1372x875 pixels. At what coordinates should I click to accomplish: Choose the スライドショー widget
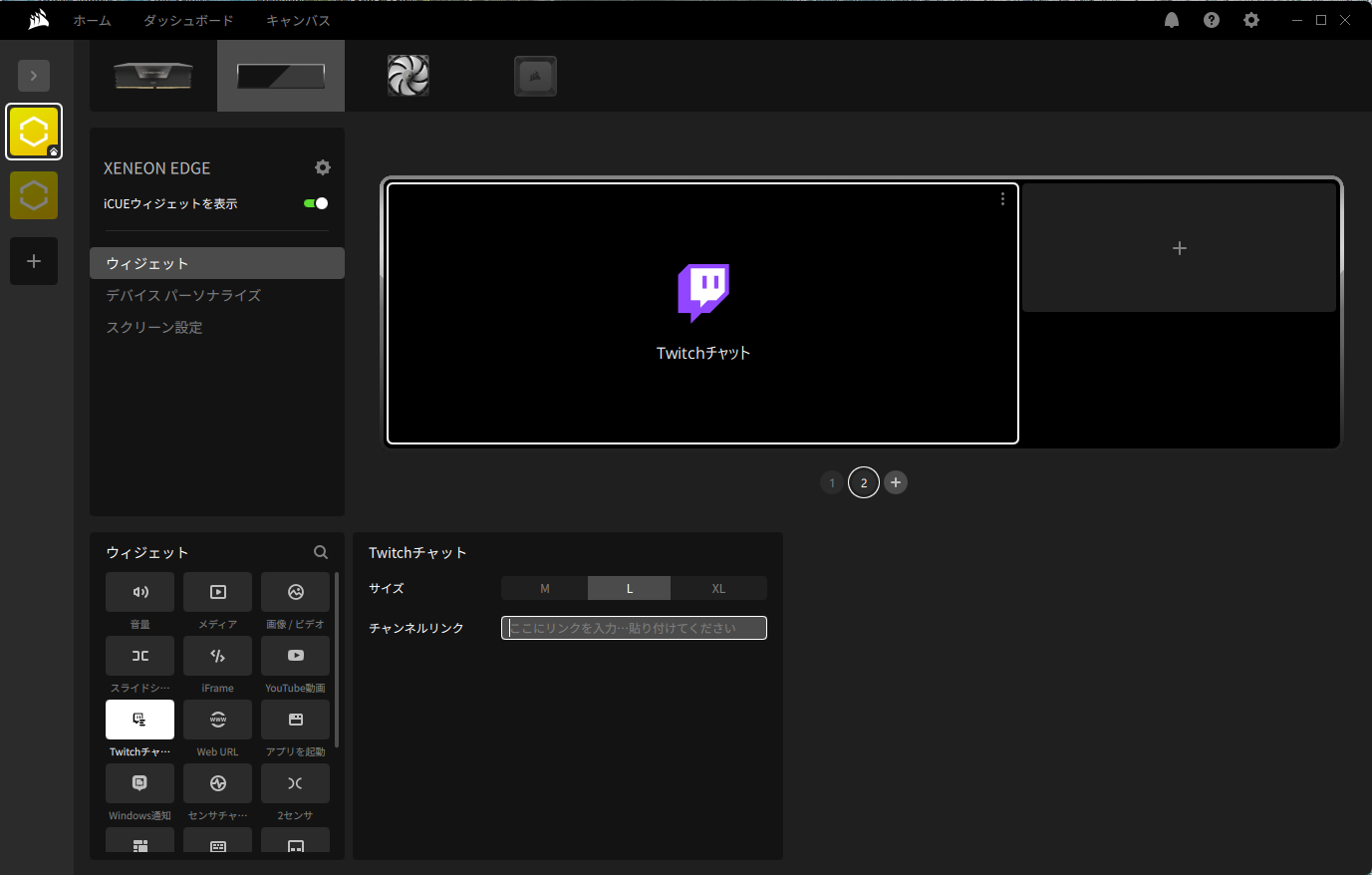(139, 656)
